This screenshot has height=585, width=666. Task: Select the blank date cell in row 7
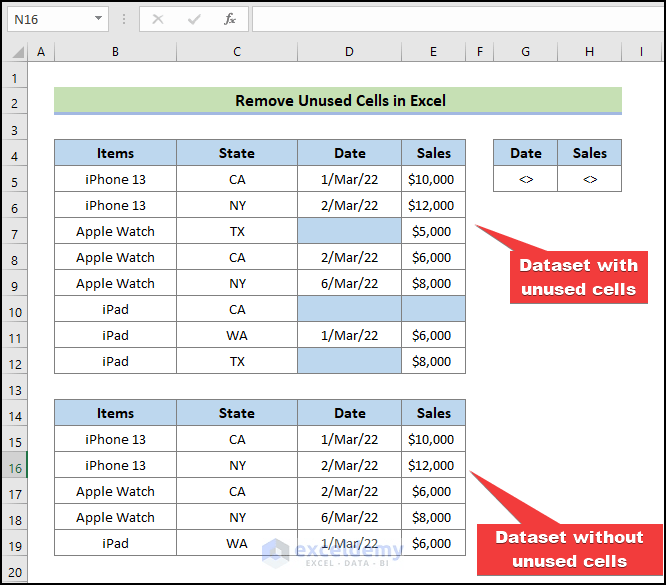(349, 231)
